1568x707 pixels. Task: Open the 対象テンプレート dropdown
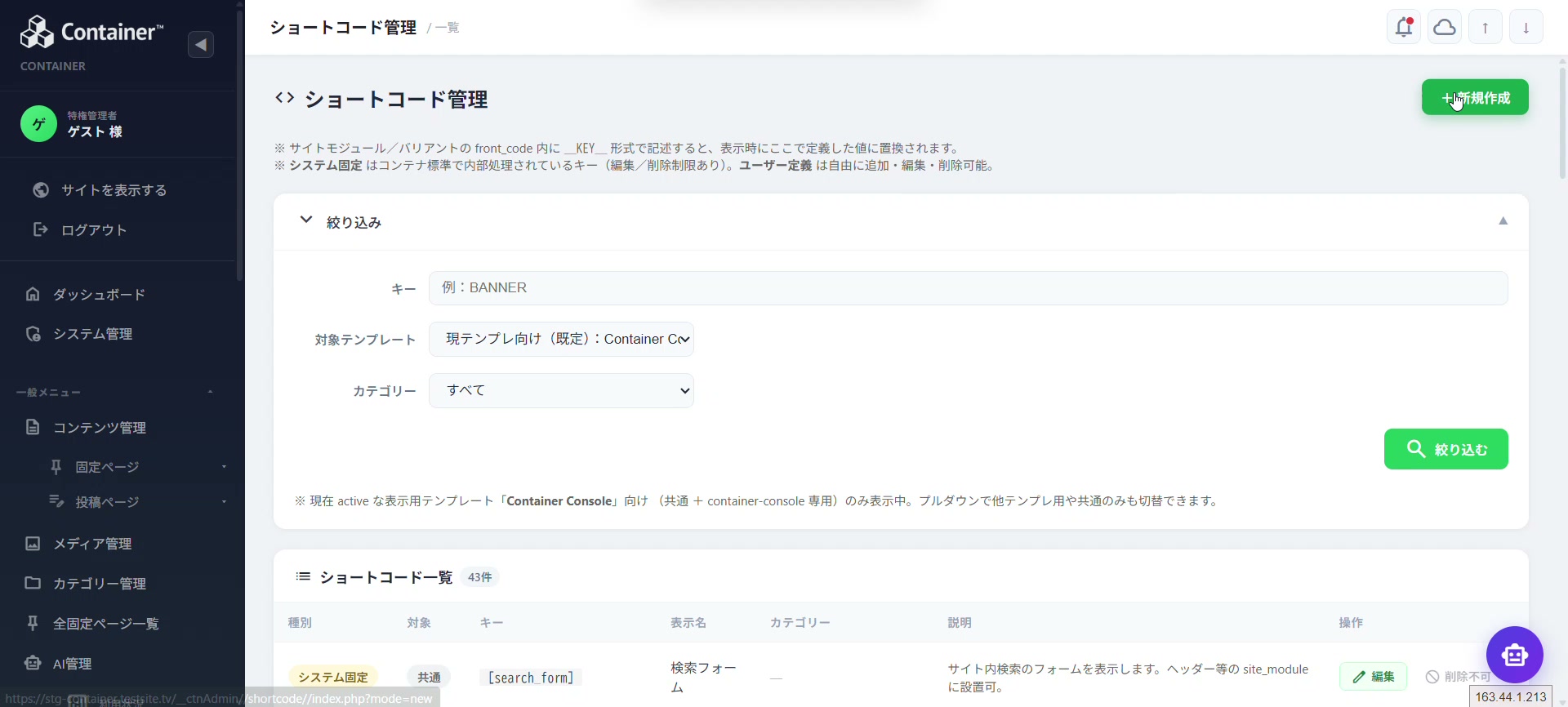[x=561, y=340]
